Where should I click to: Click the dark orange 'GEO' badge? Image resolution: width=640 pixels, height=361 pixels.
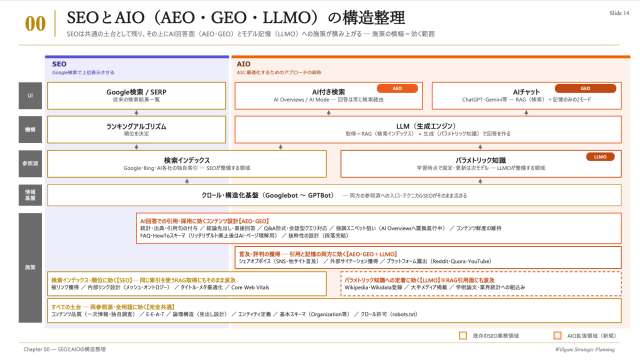(x=585, y=89)
